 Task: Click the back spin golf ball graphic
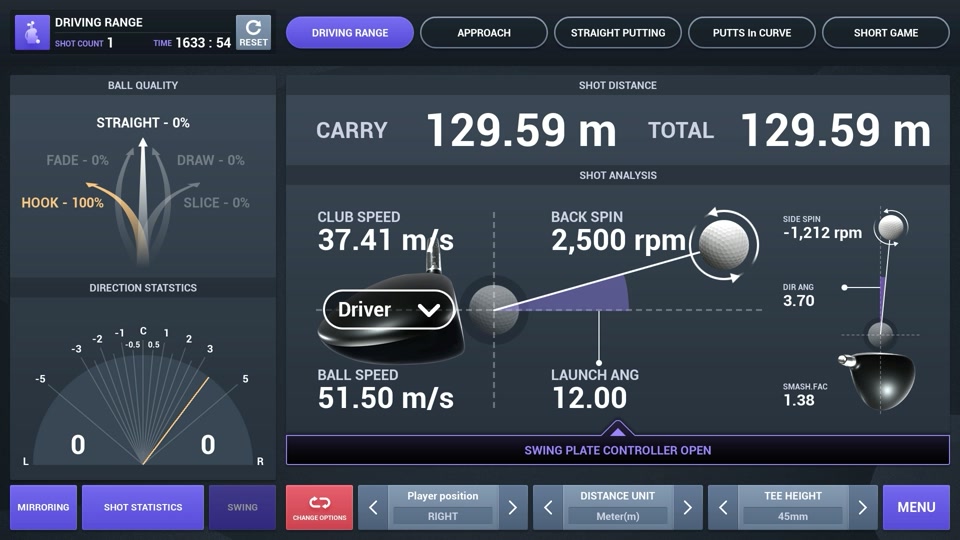click(724, 244)
